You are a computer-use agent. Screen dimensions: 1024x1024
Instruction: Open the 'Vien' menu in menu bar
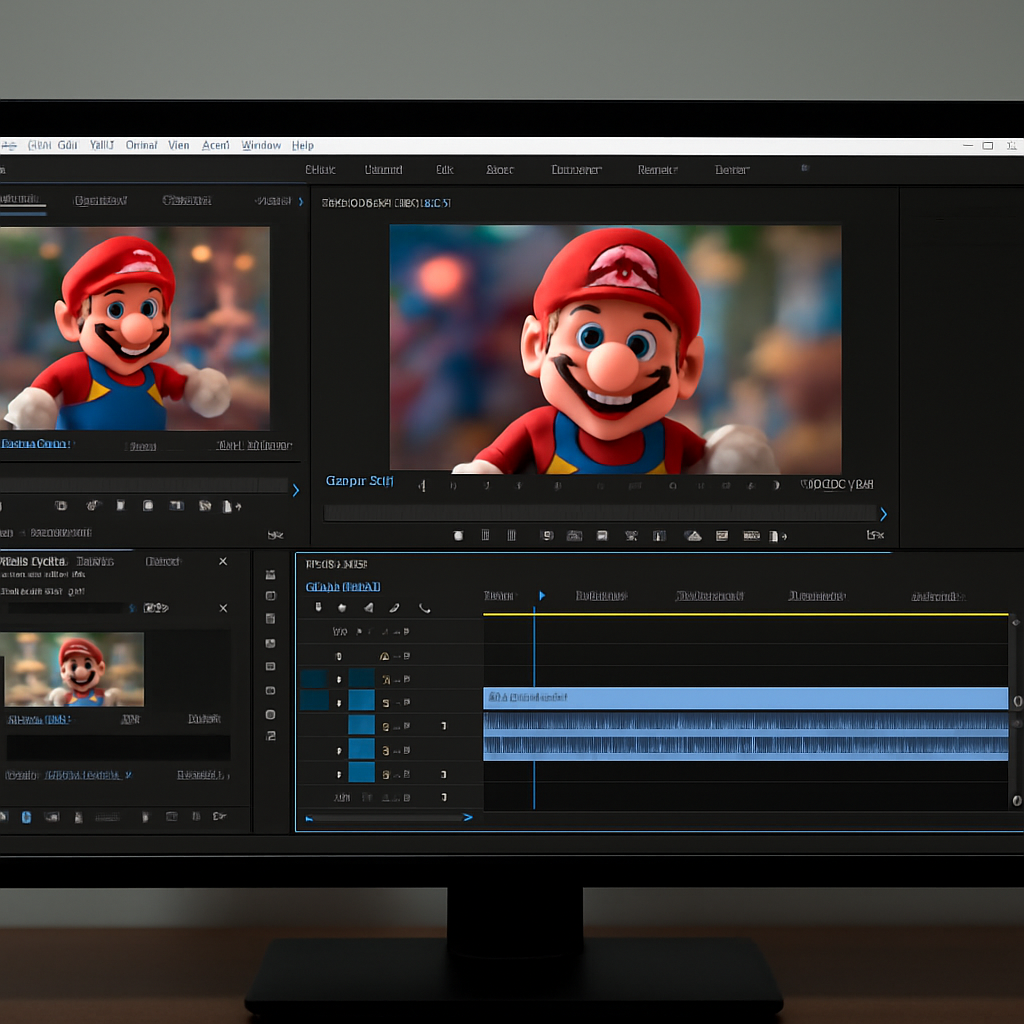click(178, 145)
